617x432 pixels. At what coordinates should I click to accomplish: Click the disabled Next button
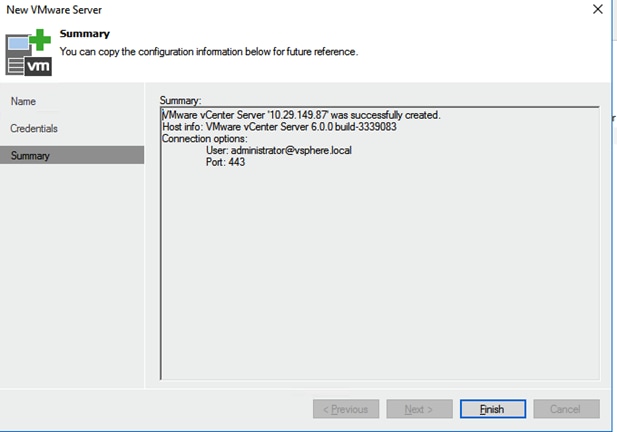coord(419,409)
